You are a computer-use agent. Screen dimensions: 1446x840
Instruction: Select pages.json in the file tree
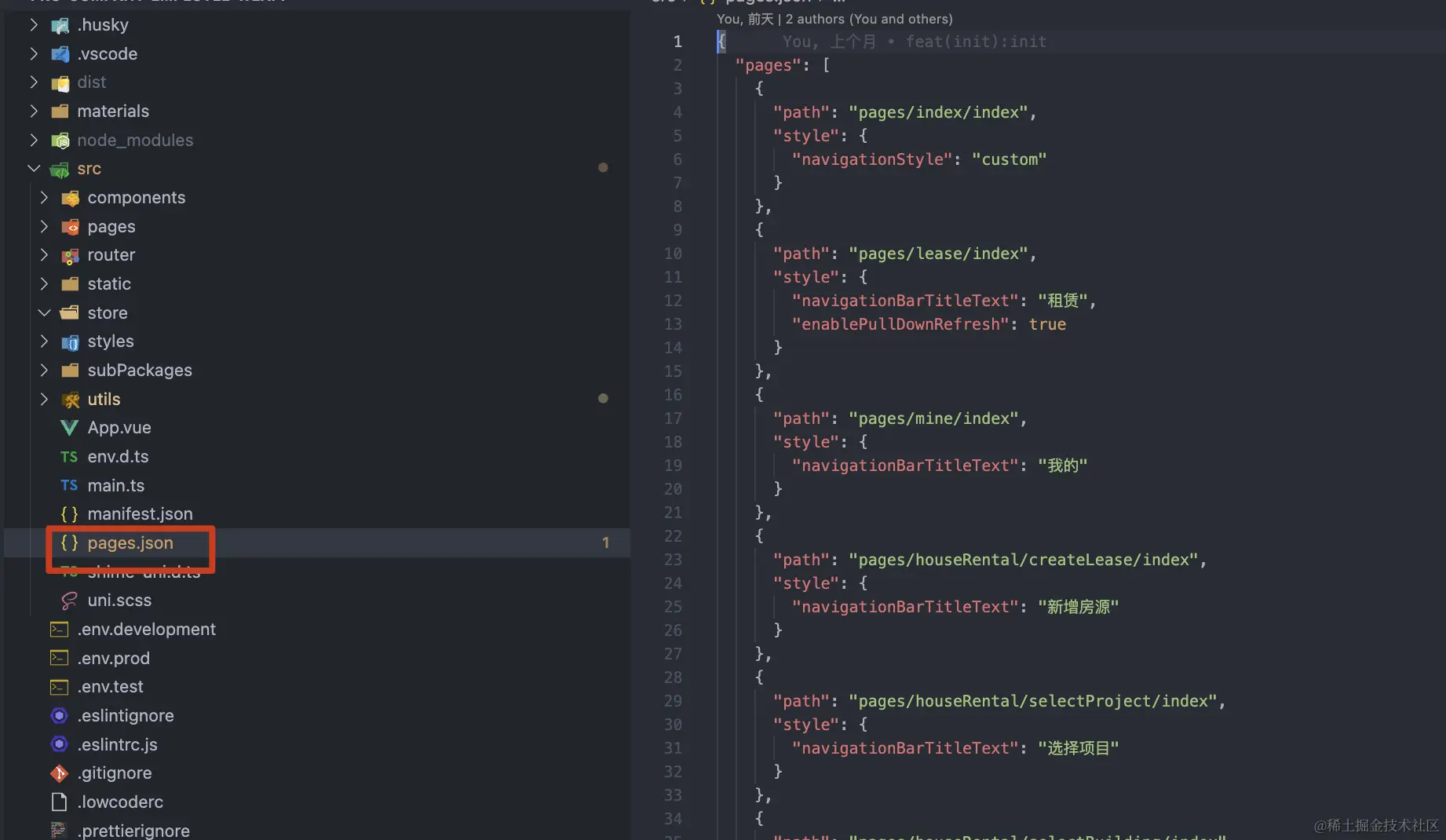coord(130,543)
